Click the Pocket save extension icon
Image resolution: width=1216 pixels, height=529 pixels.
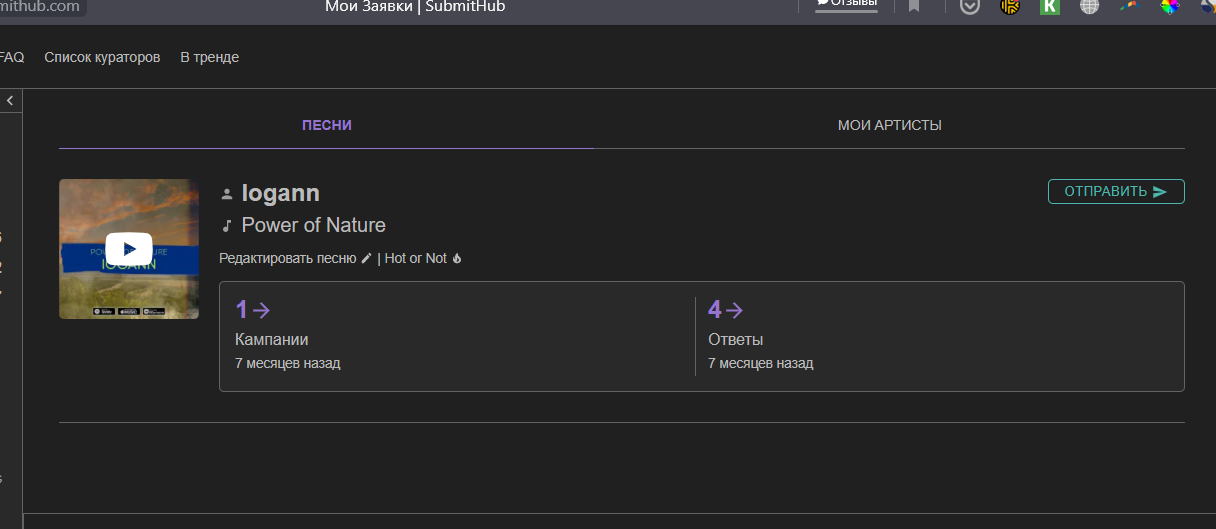coord(969,7)
